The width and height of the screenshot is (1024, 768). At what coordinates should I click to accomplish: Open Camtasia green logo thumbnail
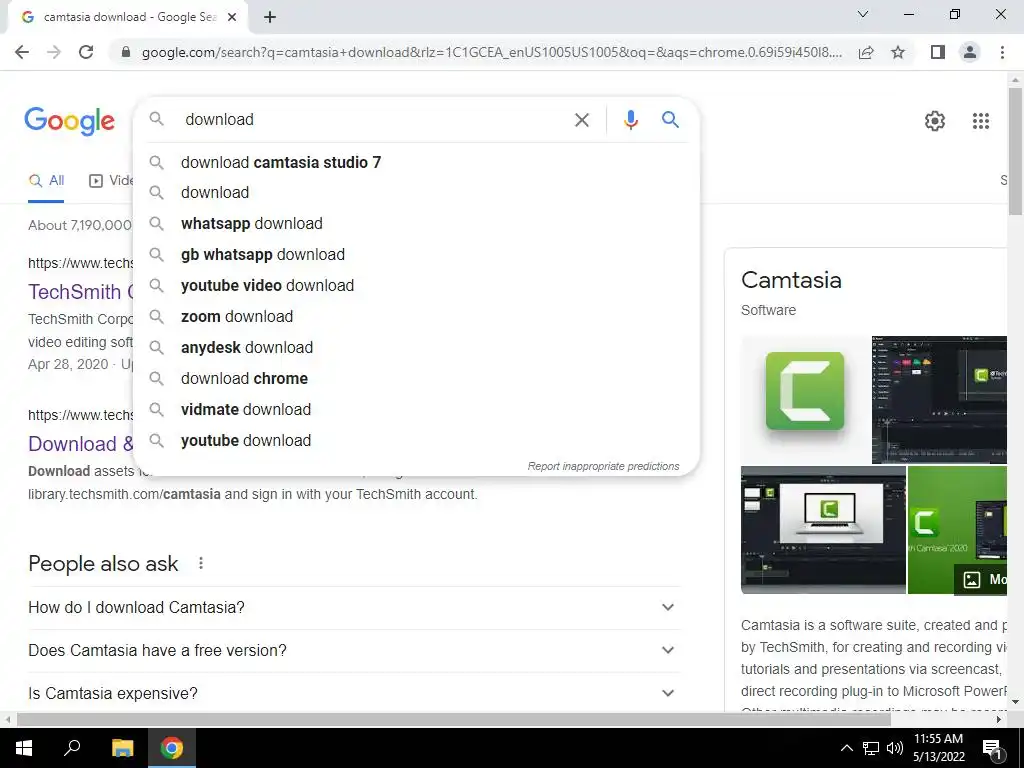tap(805, 399)
